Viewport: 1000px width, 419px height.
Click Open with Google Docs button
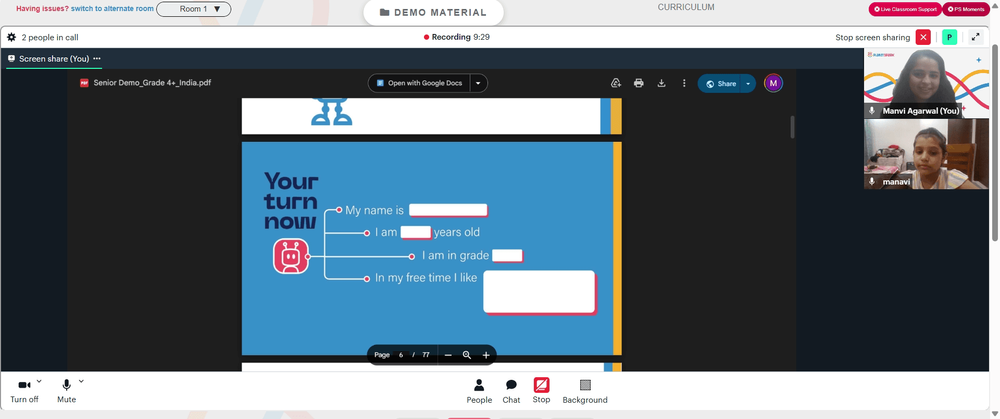(x=419, y=84)
